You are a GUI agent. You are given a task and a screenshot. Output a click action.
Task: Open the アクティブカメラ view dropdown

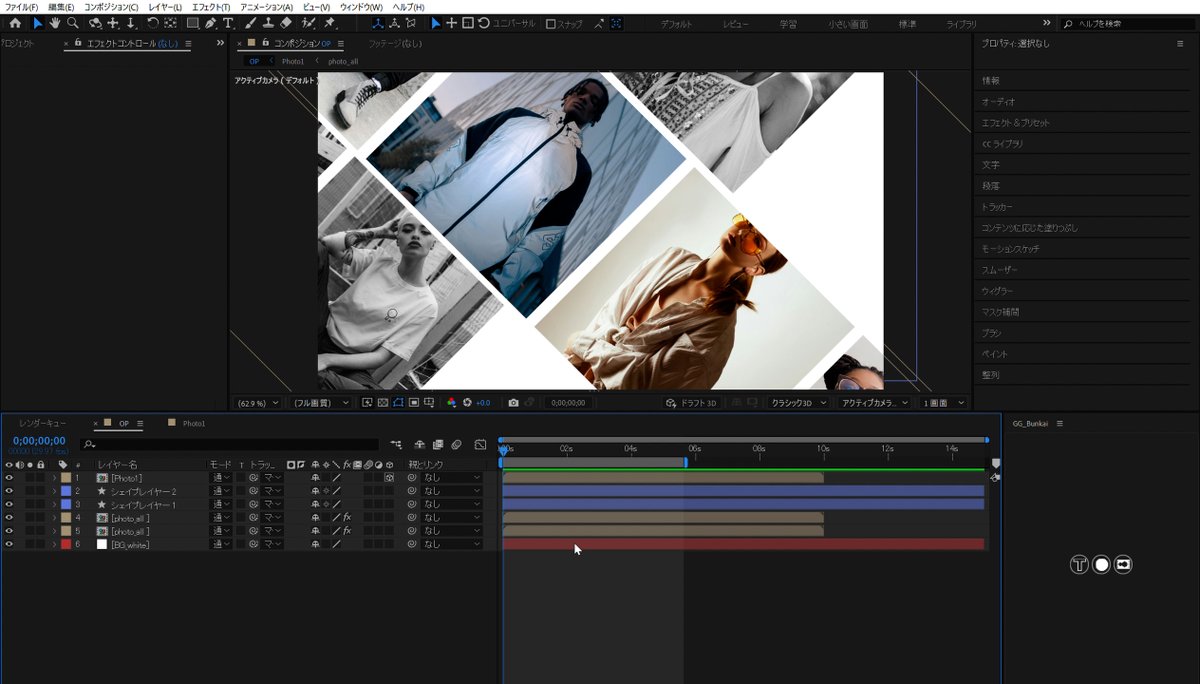[x=875, y=402]
